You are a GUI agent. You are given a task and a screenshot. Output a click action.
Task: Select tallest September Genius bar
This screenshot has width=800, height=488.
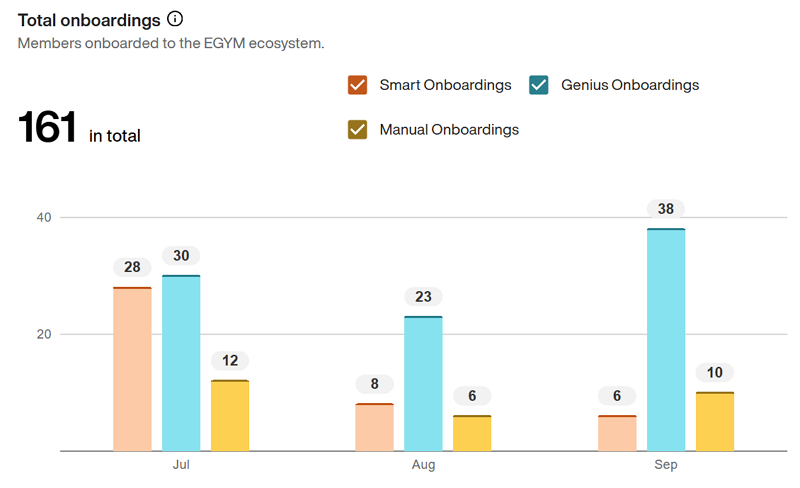[x=666, y=340]
